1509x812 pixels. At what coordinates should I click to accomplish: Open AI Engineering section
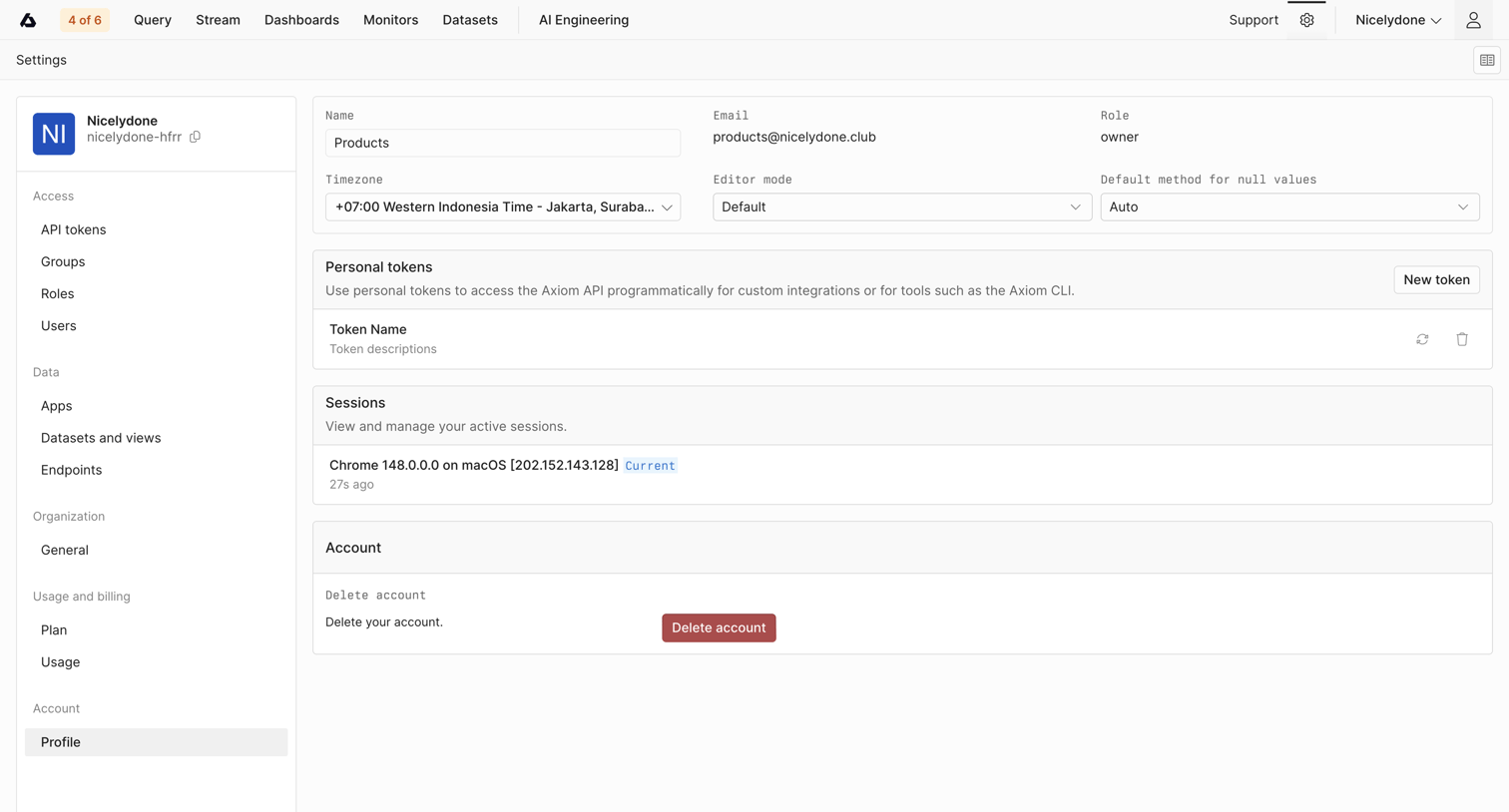[x=584, y=20]
